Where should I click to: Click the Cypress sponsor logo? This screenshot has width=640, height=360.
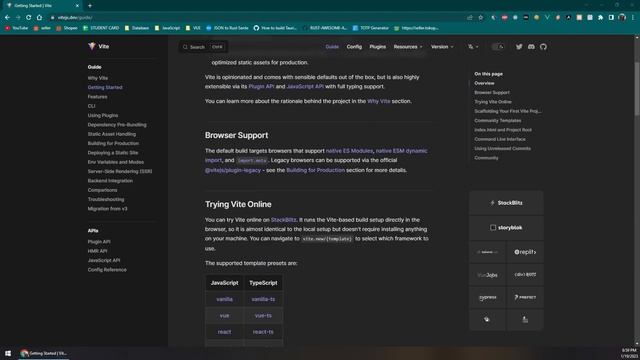click(487, 298)
